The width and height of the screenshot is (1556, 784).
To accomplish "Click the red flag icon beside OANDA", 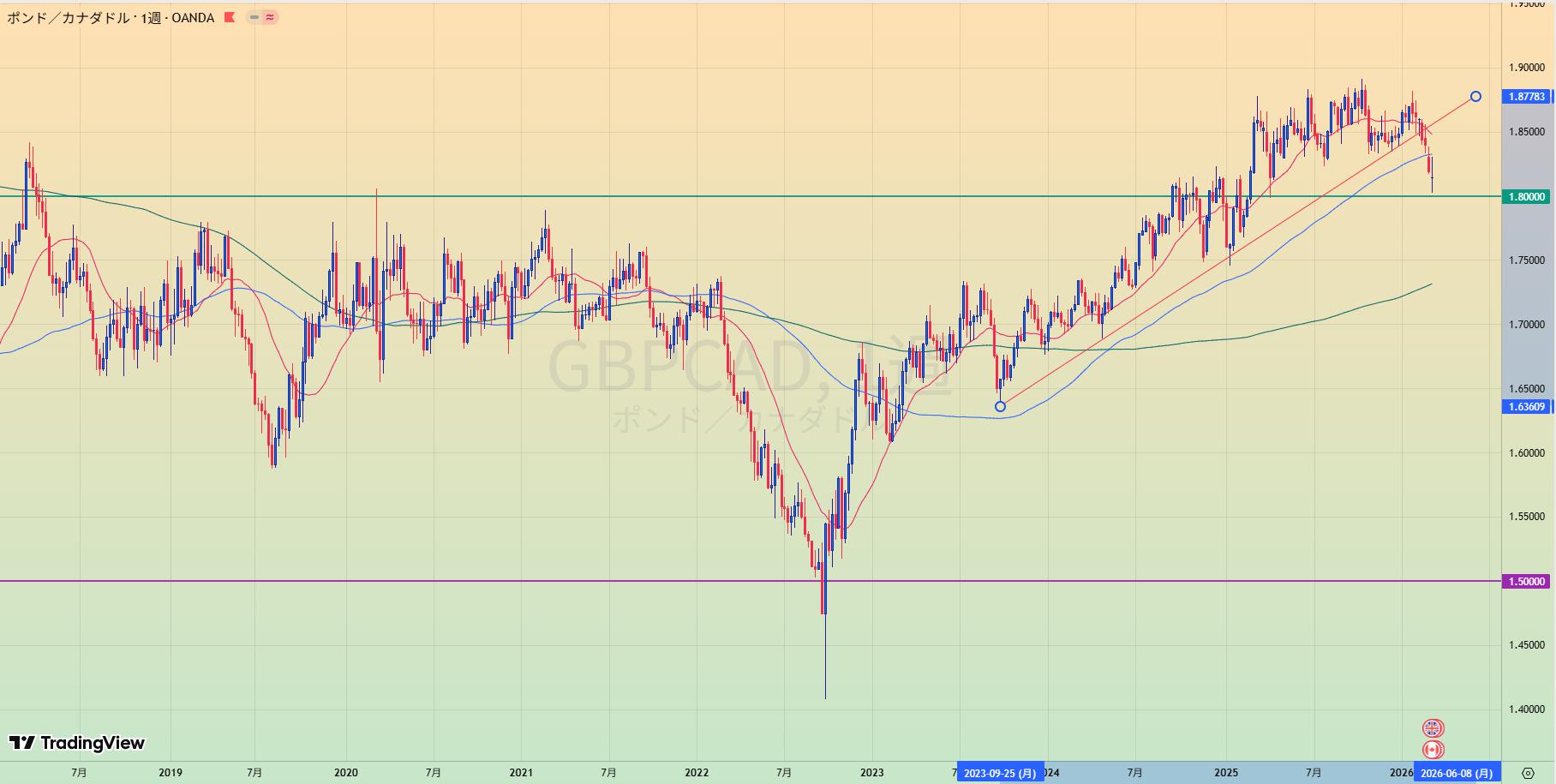I will pos(229,17).
